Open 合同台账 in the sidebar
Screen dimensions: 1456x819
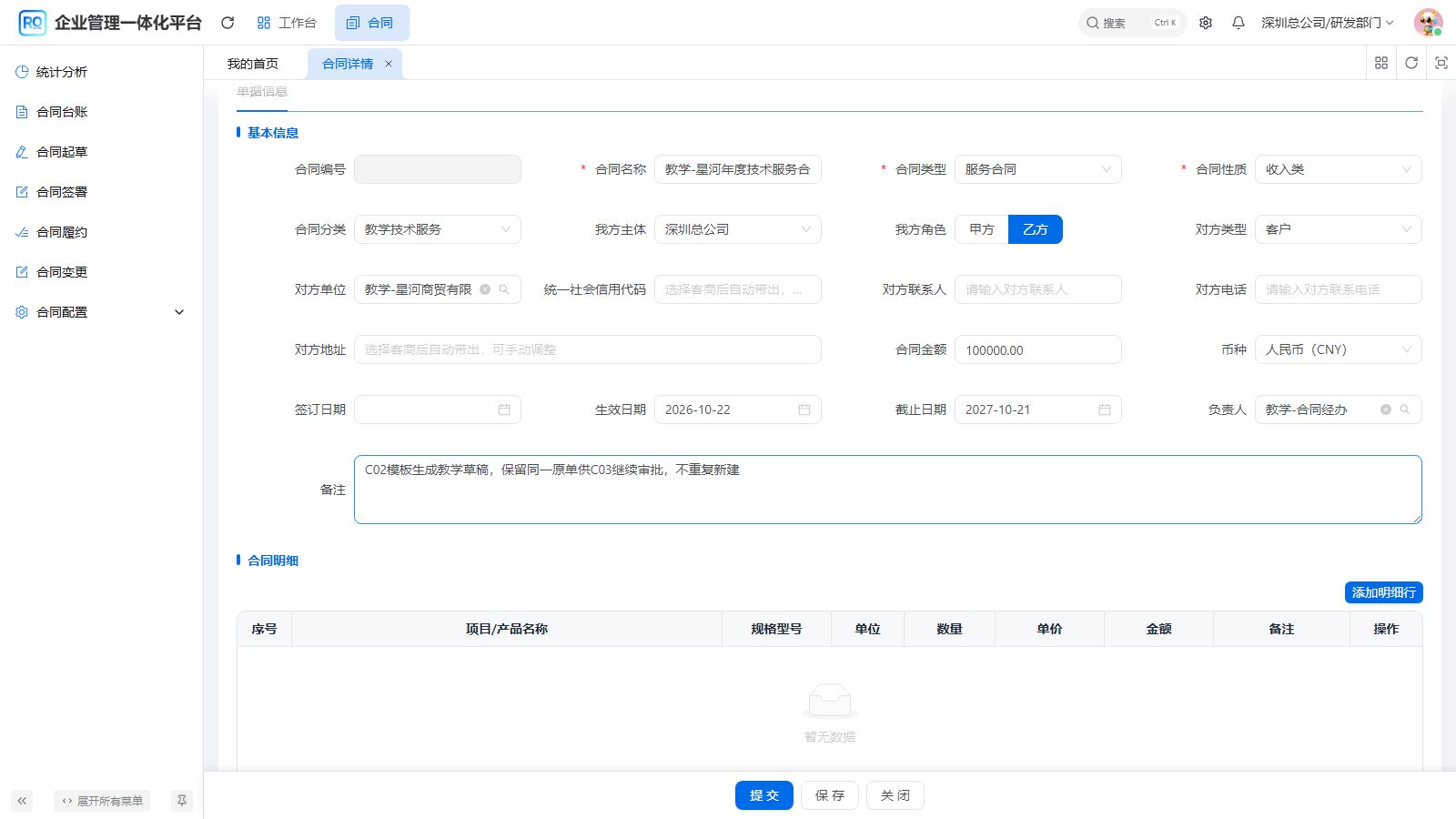[100, 112]
